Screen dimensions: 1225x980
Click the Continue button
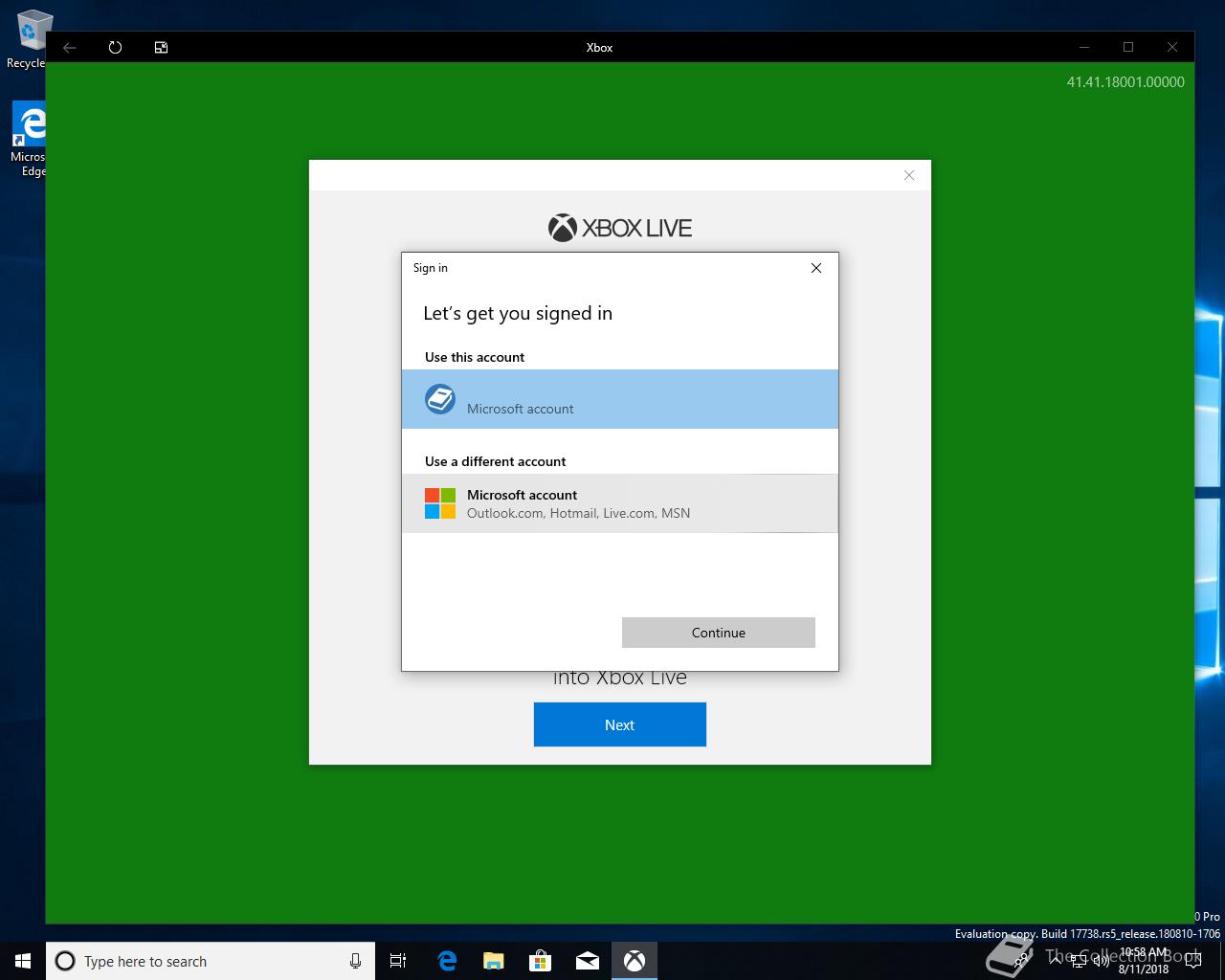719,633
